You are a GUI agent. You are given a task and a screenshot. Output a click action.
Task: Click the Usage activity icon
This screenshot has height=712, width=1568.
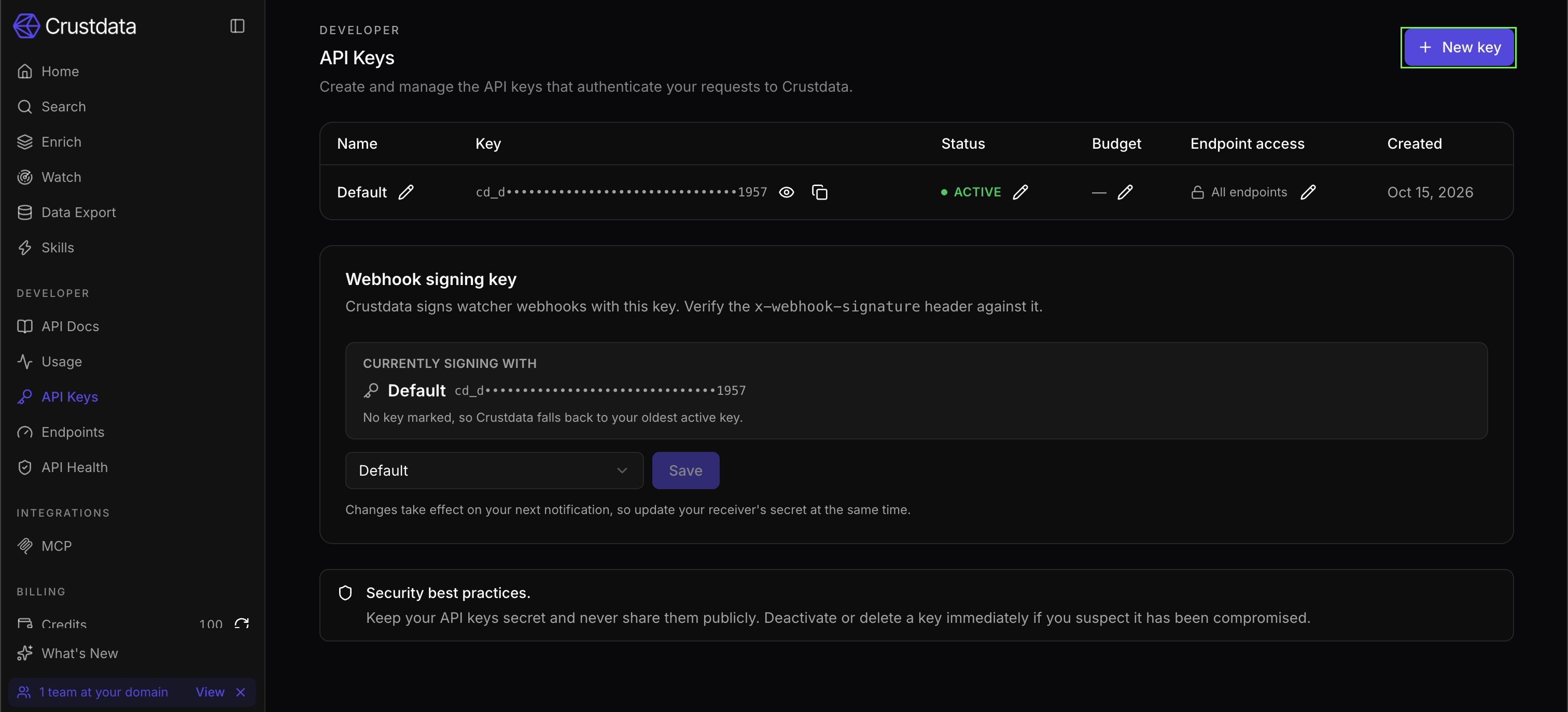25,362
